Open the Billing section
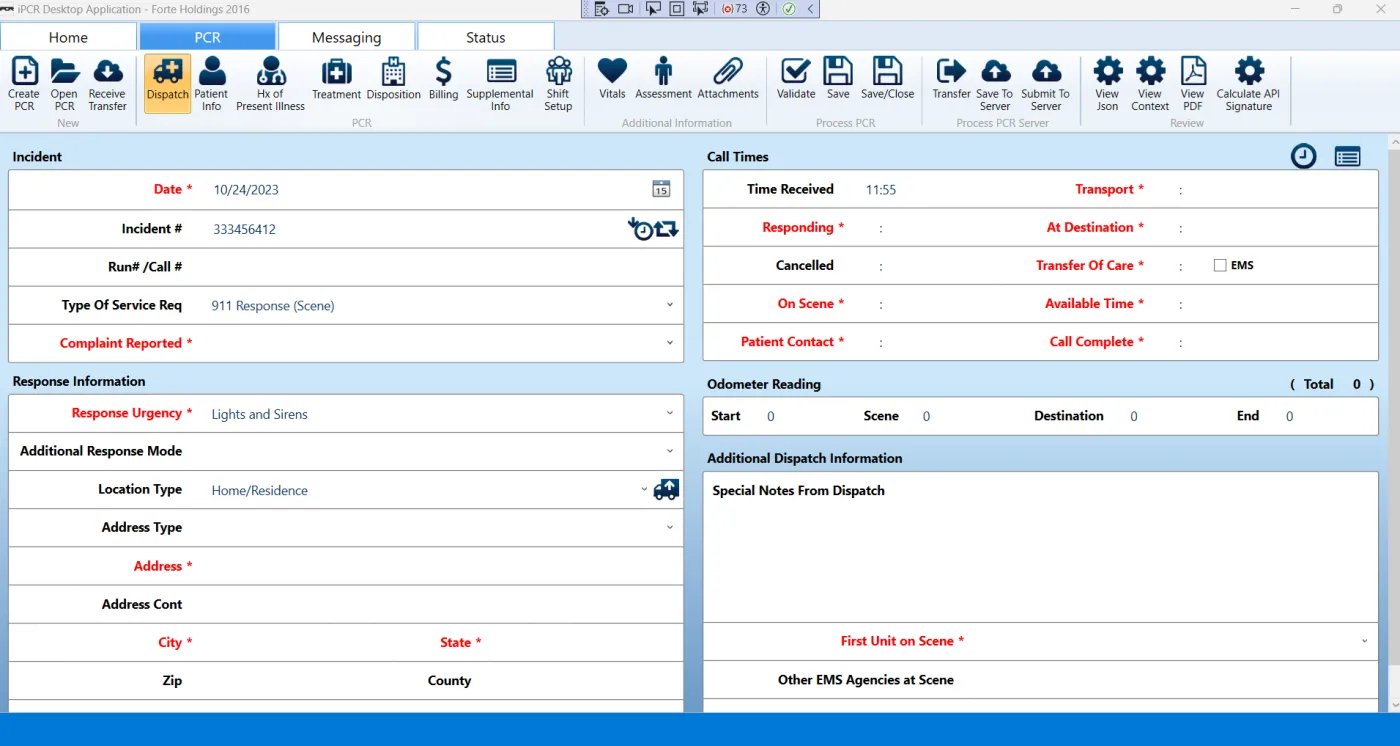The width and height of the screenshot is (1400, 746). click(x=443, y=79)
